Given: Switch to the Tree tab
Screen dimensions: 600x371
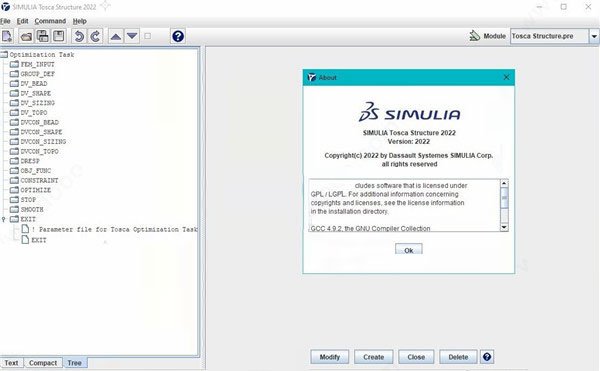Looking at the screenshot, I should [74, 363].
